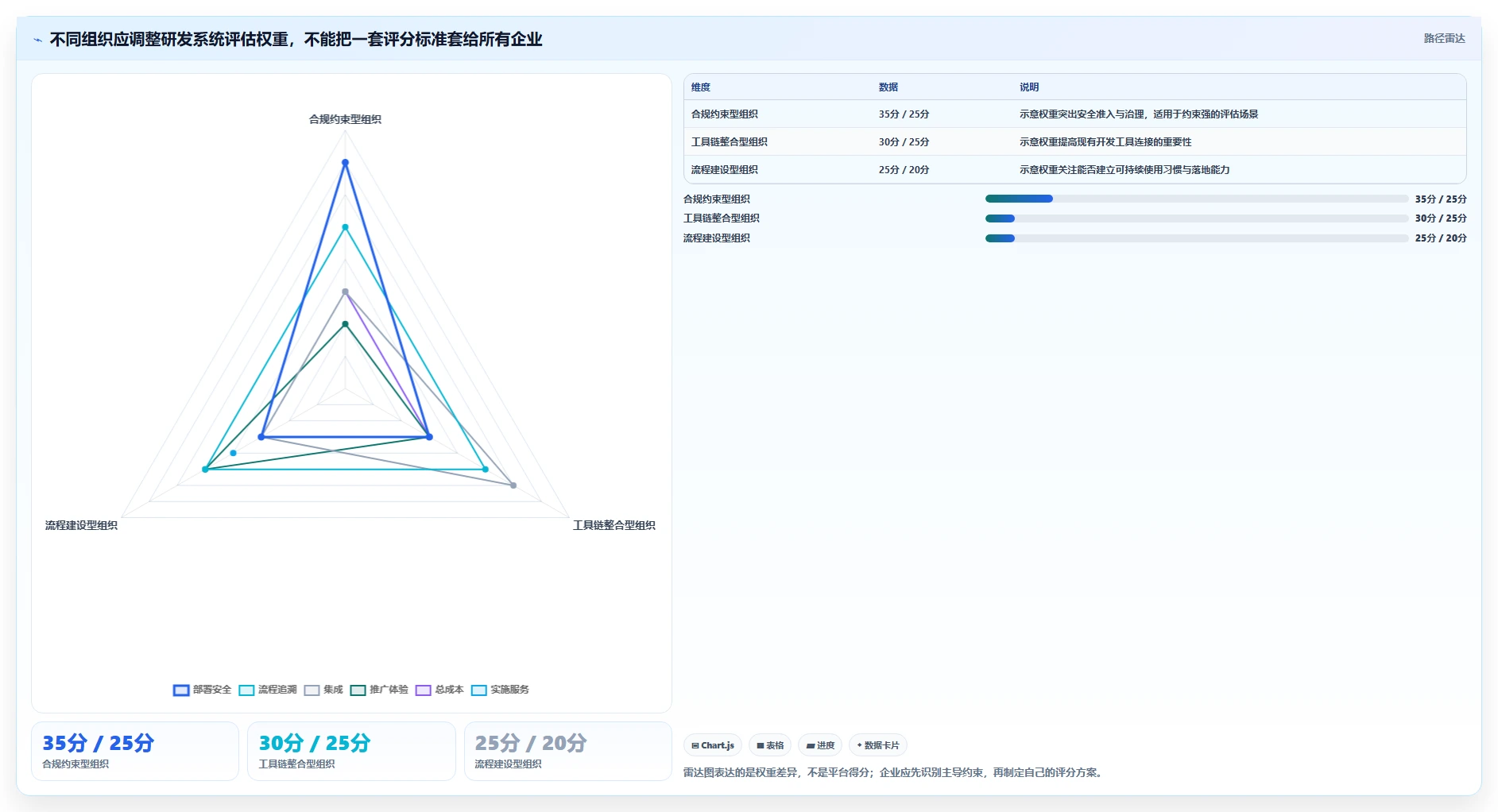Toggle the 实施服务 legend item

[x=500, y=690]
